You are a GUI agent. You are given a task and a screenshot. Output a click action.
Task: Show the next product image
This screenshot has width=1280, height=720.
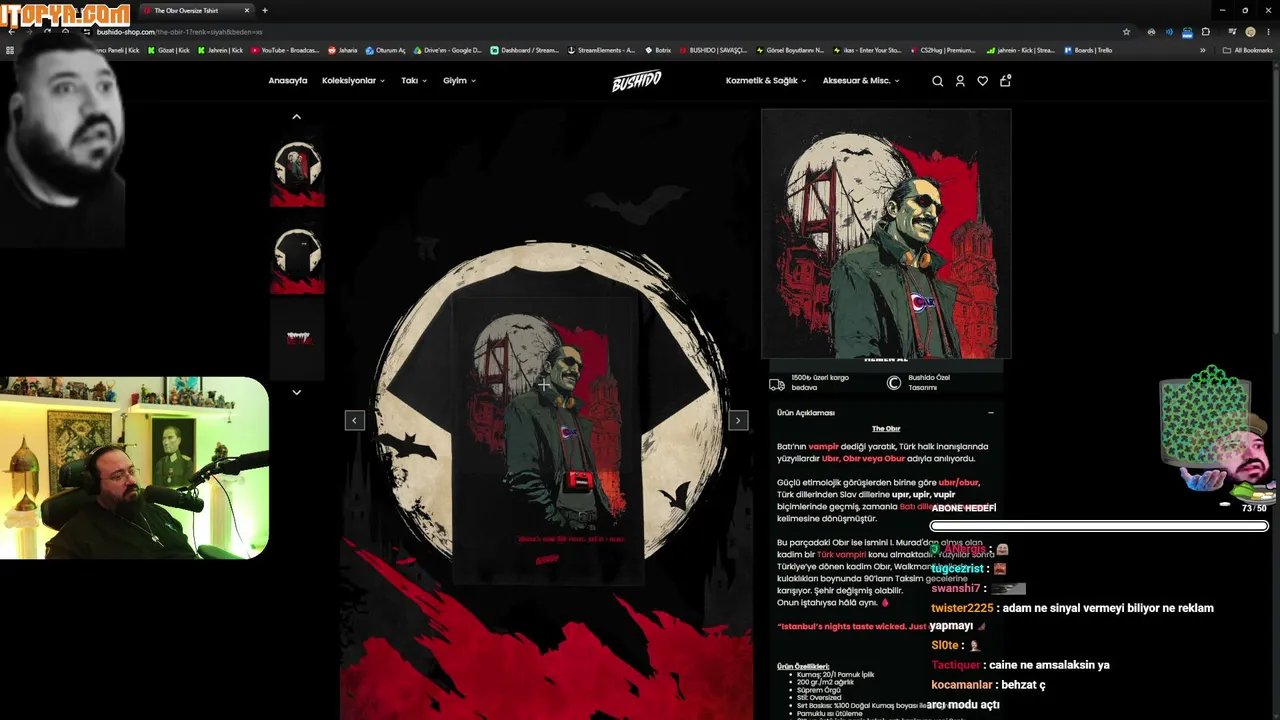click(x=738, y=420)
